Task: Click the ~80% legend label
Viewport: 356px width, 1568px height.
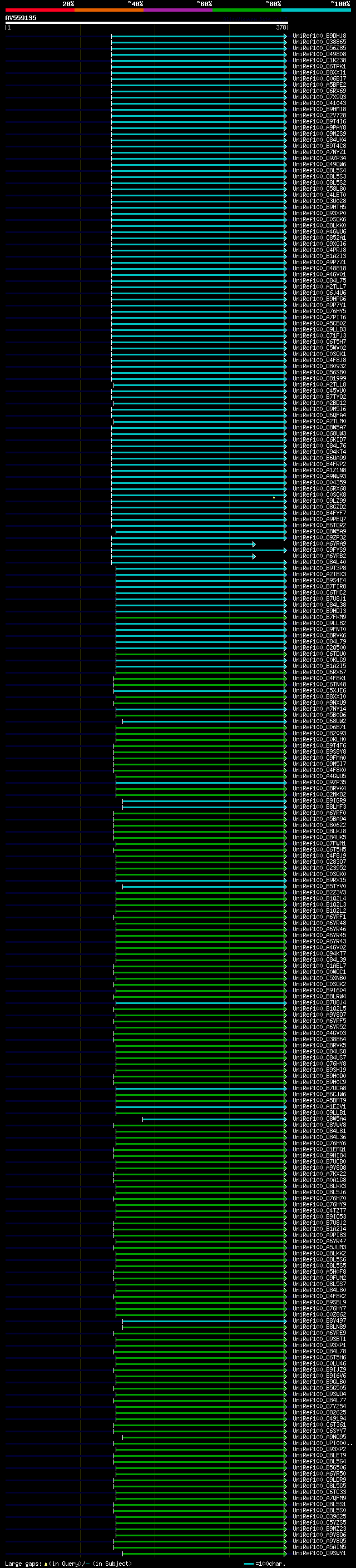Action: [273, 4]
